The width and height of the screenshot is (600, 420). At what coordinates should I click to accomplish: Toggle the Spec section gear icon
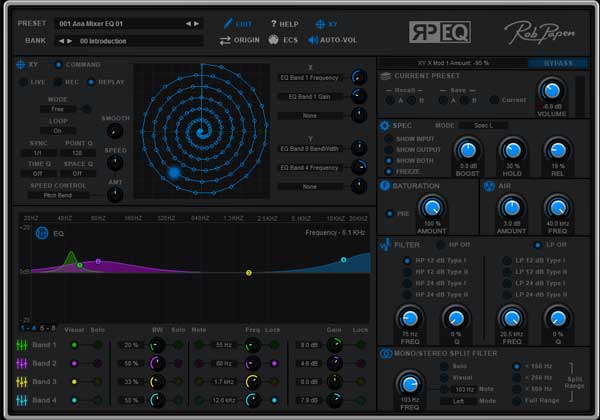click(x=385, y=125)
